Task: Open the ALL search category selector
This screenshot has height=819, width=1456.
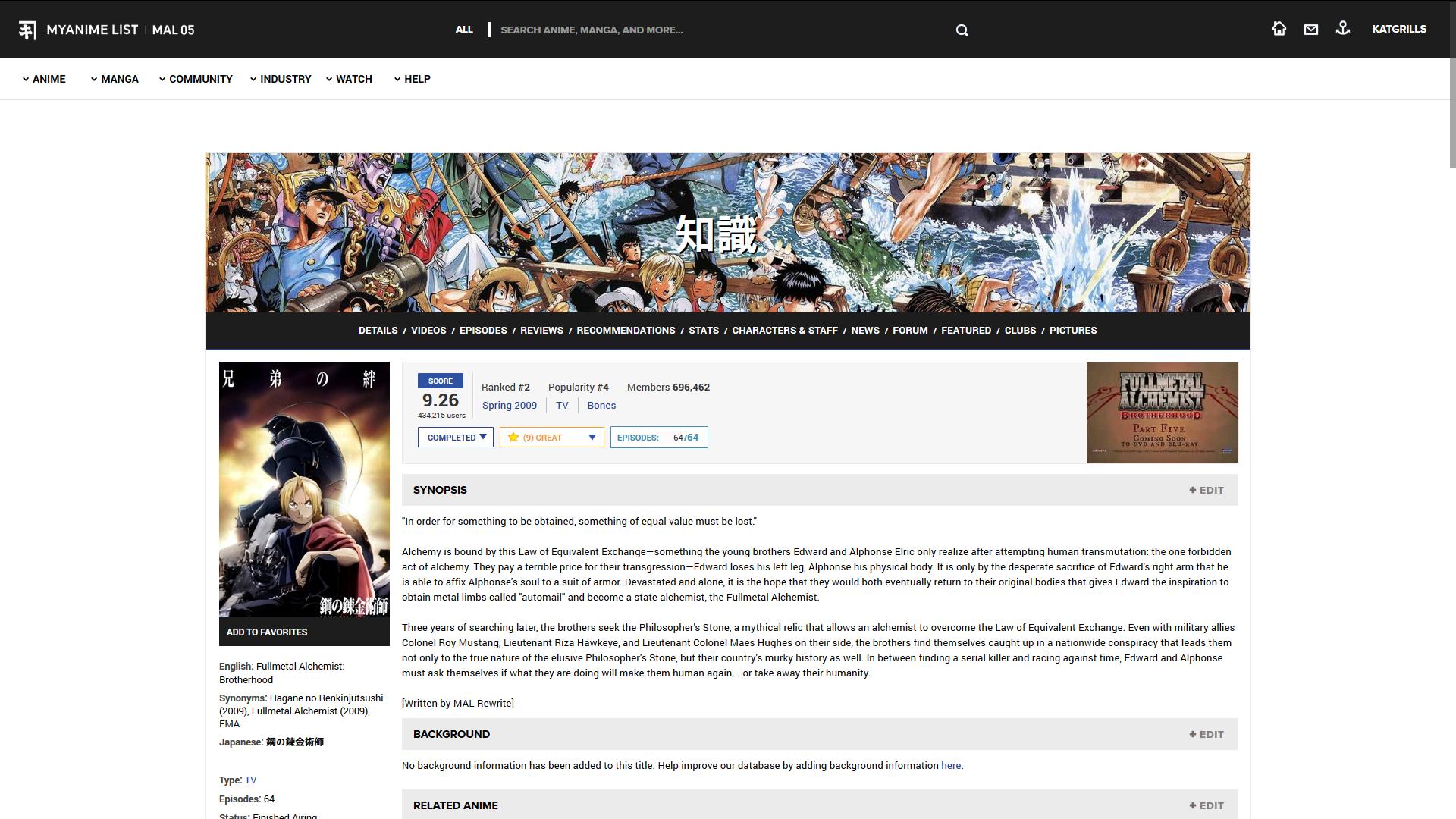Action: (463, 30)
